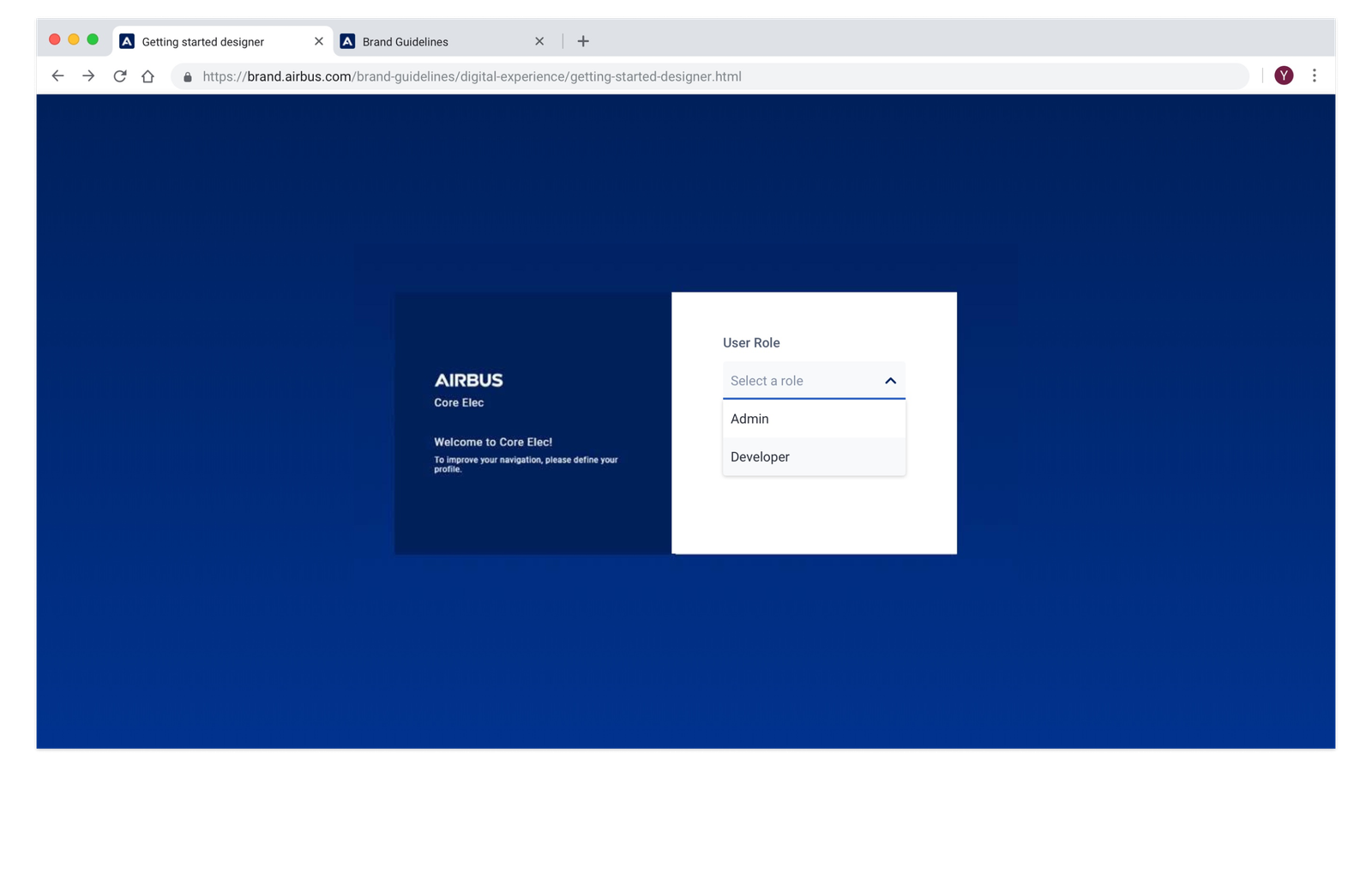
Task: Click the 'Select a role' dropdown field
Action: pos(797,381)
